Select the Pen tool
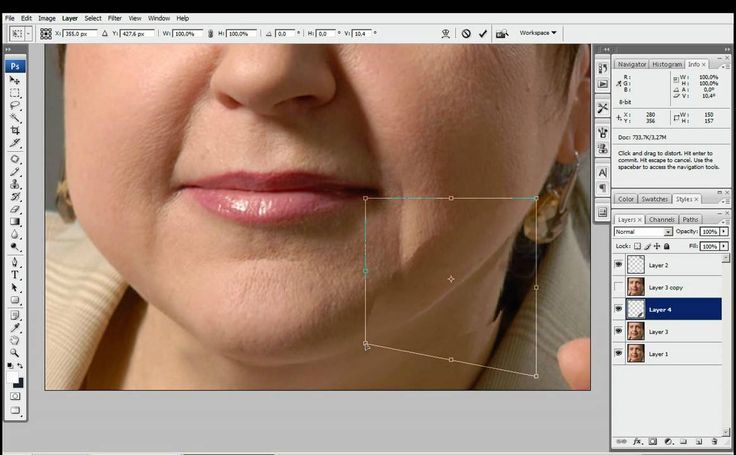 (15, 262)
